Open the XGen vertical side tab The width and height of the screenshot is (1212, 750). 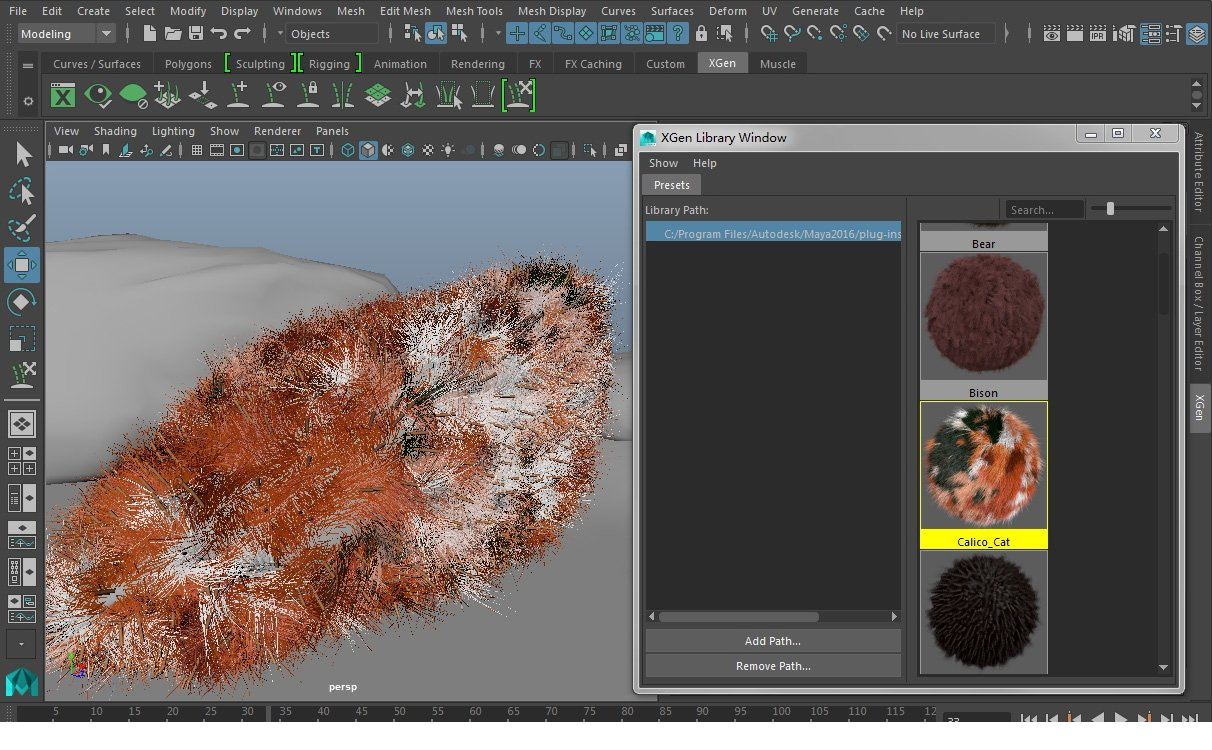coord(1200,409)
